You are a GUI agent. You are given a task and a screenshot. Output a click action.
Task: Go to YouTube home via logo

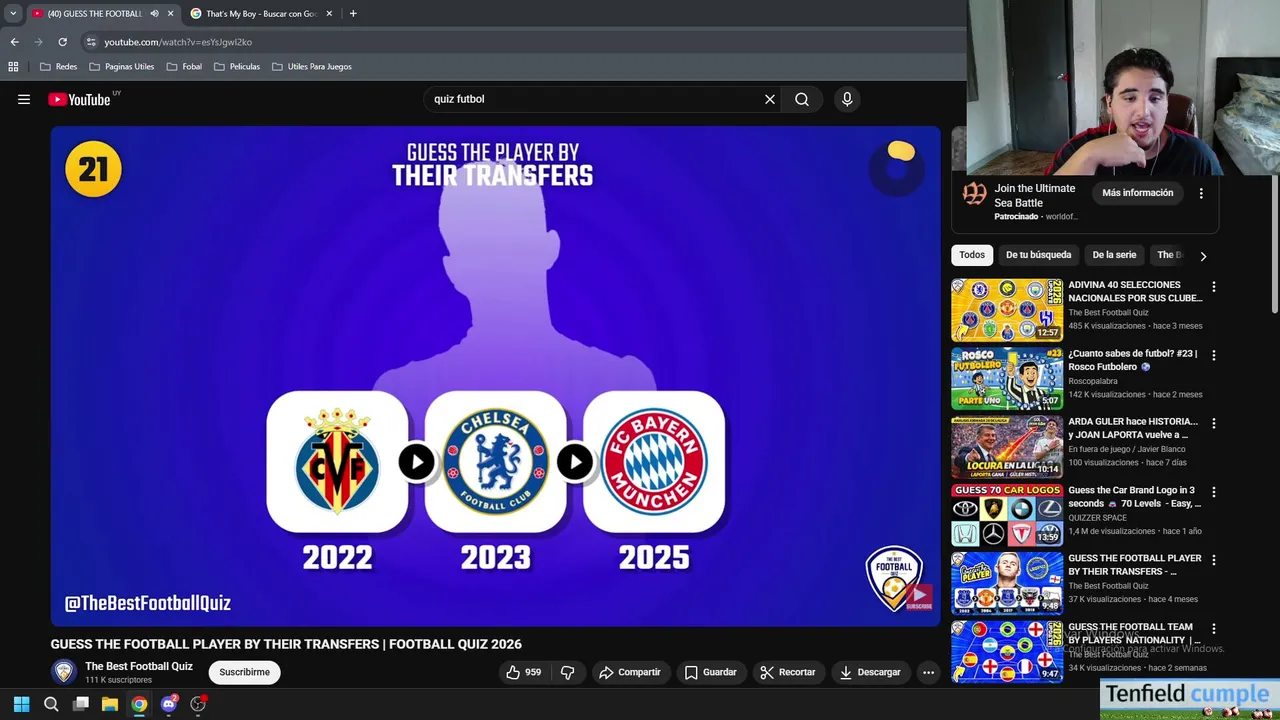tap(79, 99)
